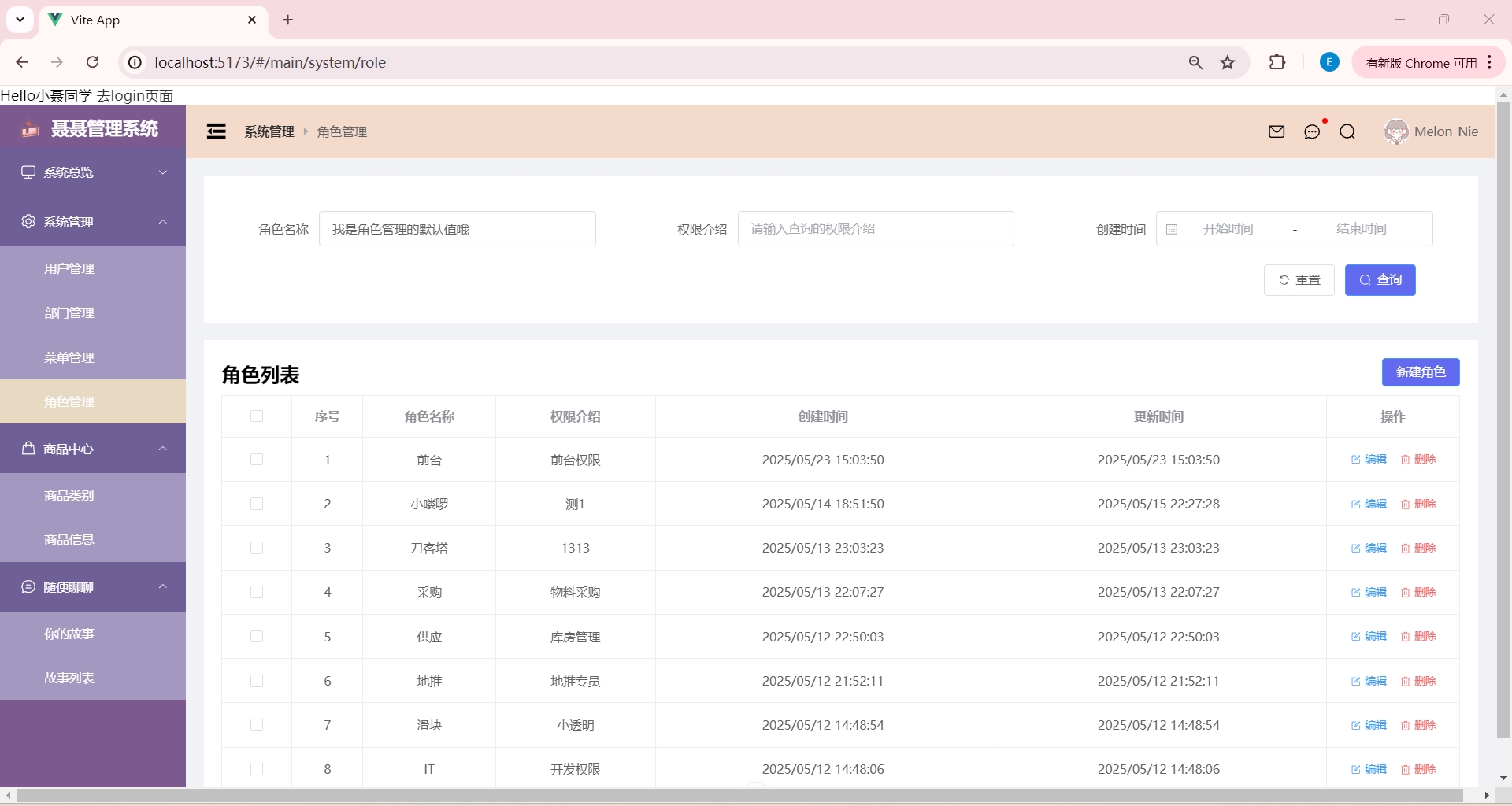Screen dimensions: 1512x806
Task: Check the checkbox for row 采购
Action: [257, 592]
